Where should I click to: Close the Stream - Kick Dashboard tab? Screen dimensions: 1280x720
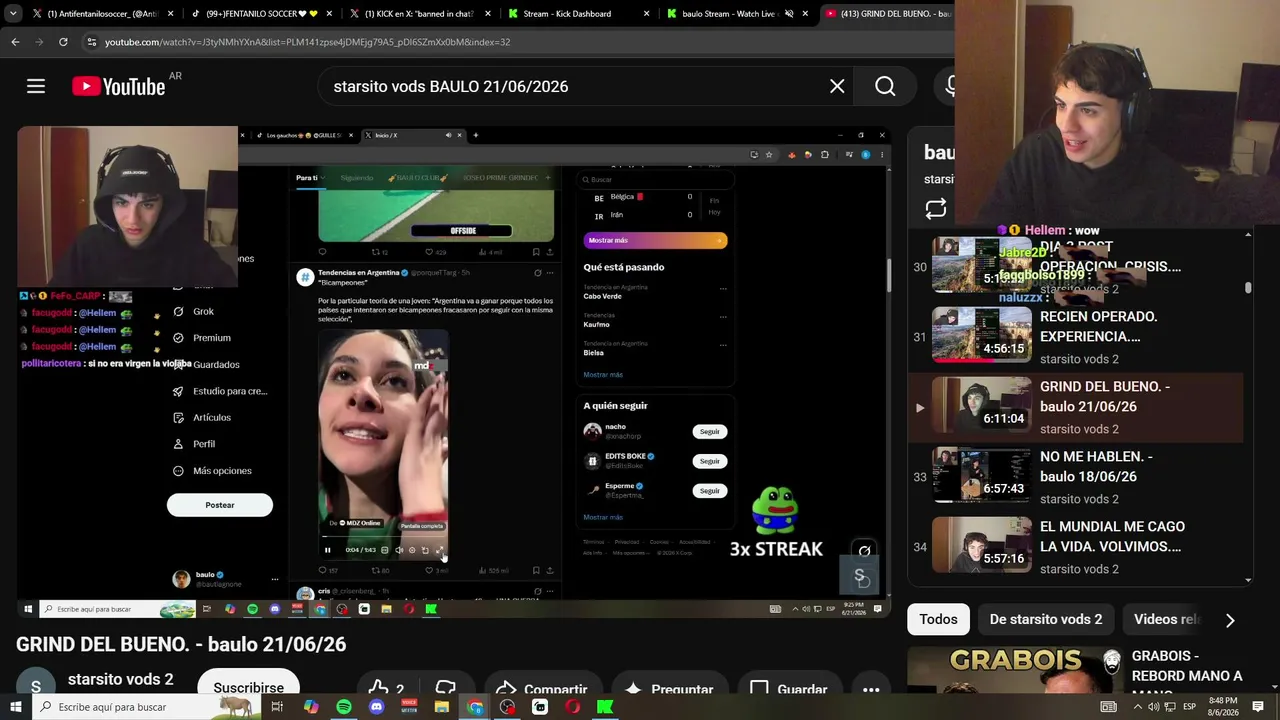(x=646, y=14)
